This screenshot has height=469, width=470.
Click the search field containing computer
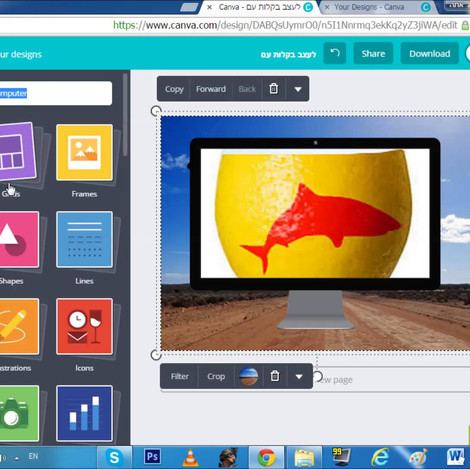coord(55,93)
